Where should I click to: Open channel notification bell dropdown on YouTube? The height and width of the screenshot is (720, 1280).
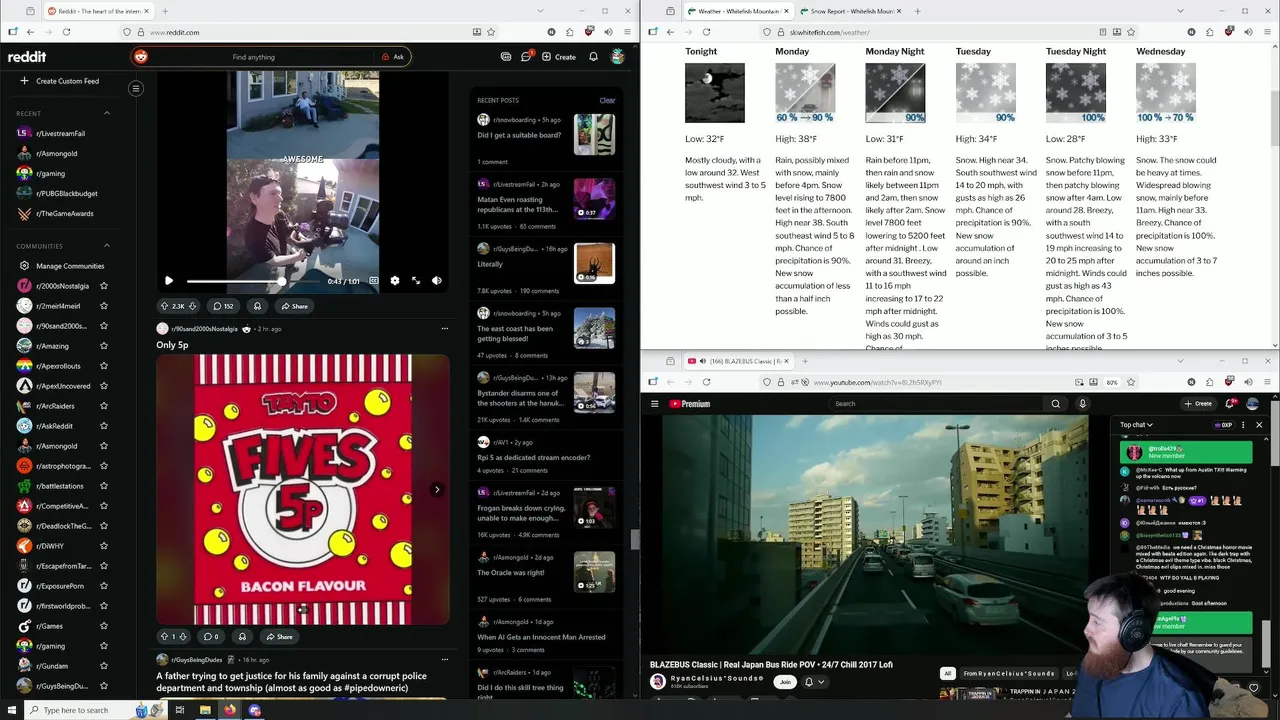[814, 682]
